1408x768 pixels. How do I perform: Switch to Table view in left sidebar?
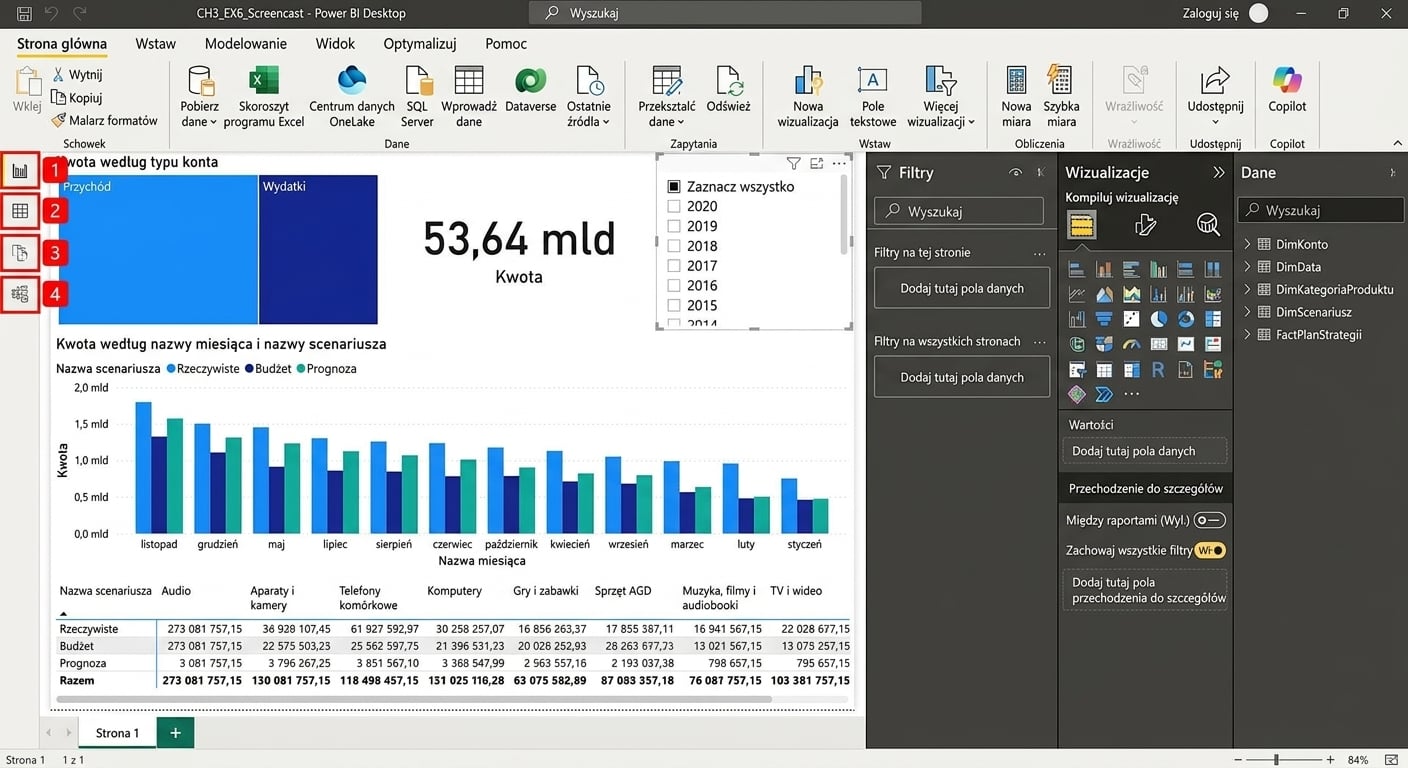[20, 211]
